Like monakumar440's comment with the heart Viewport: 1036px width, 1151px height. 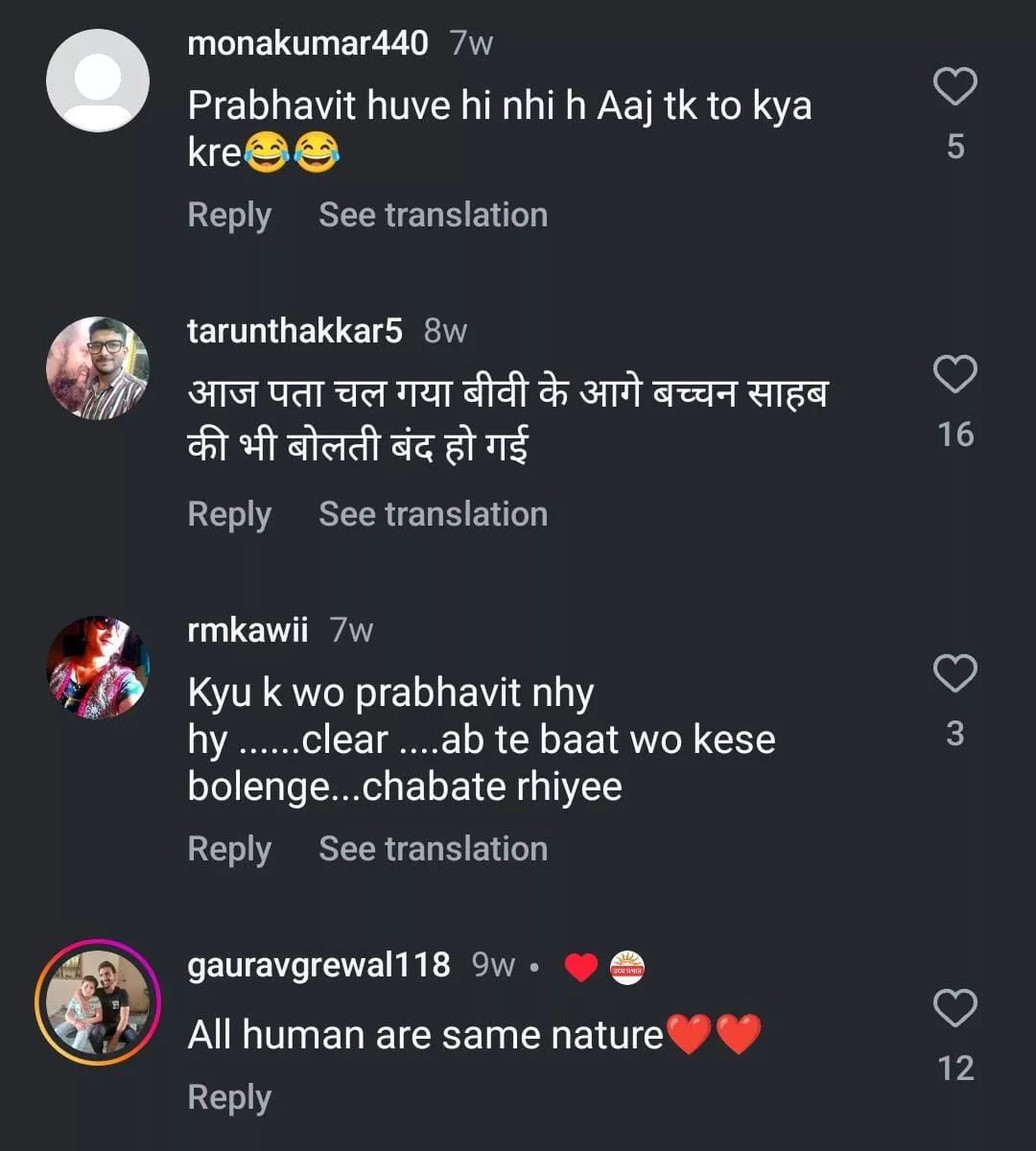tap(954, 87)
